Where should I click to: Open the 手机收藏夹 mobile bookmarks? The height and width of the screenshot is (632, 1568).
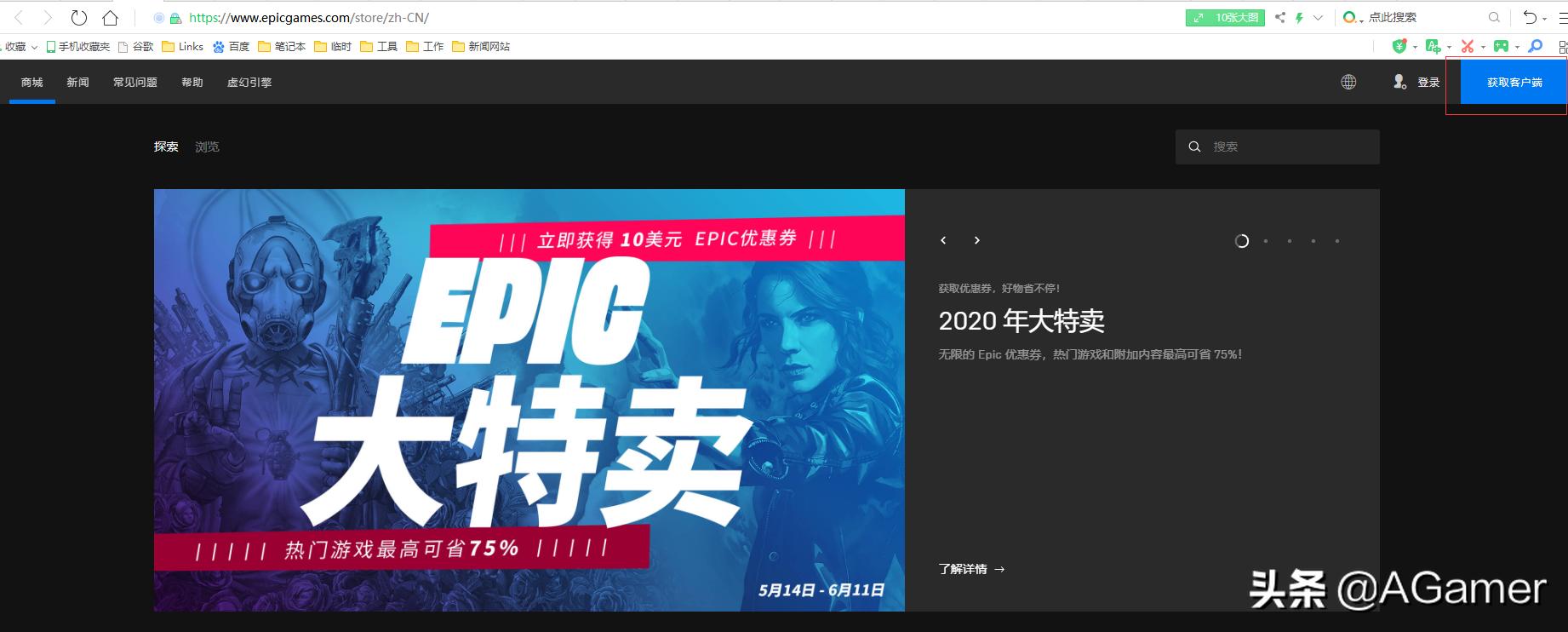78,47
